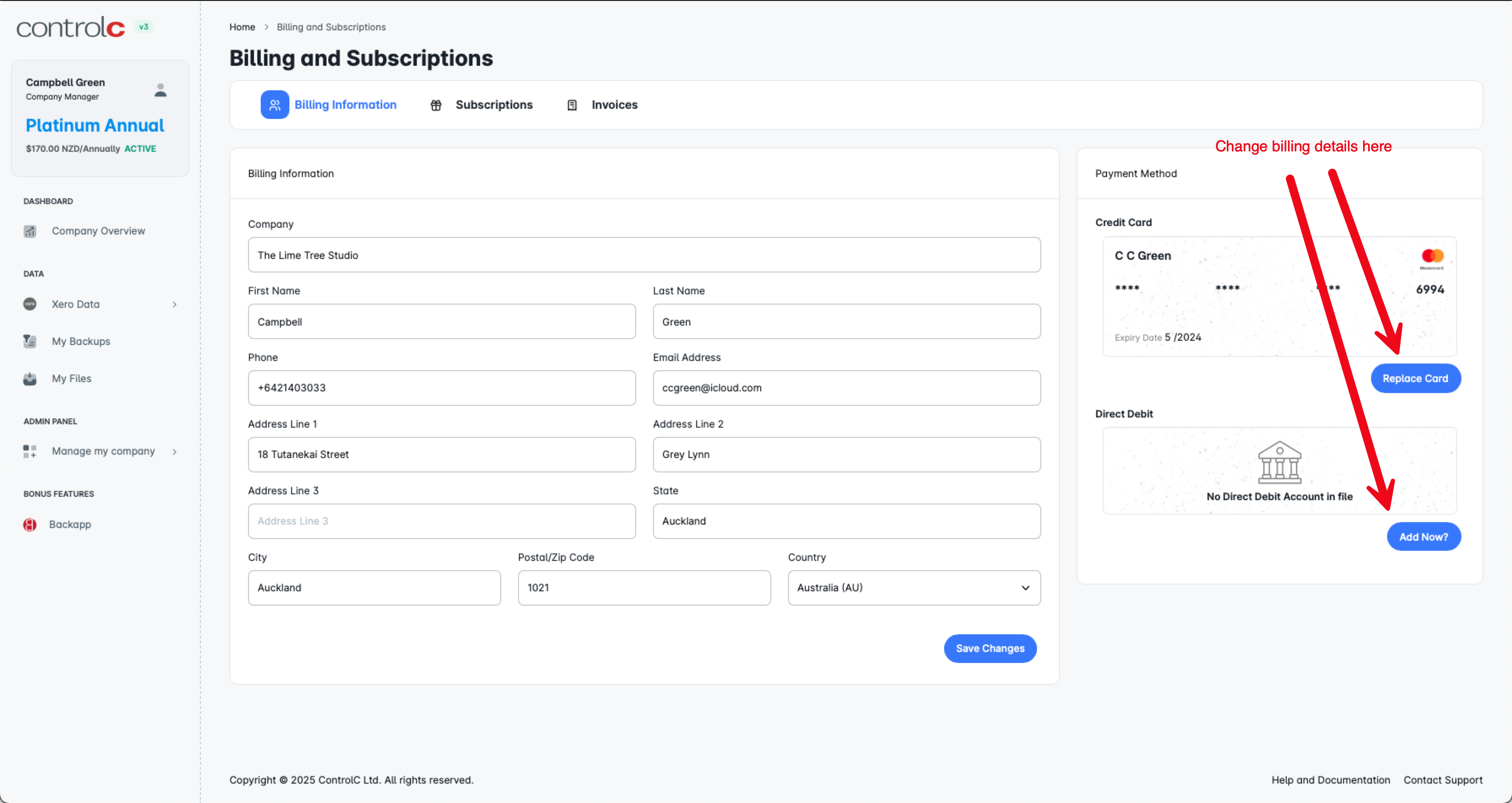Open the Country dropdown
Viewport: 1512px width, 803px height.
[x=913, y=587]
